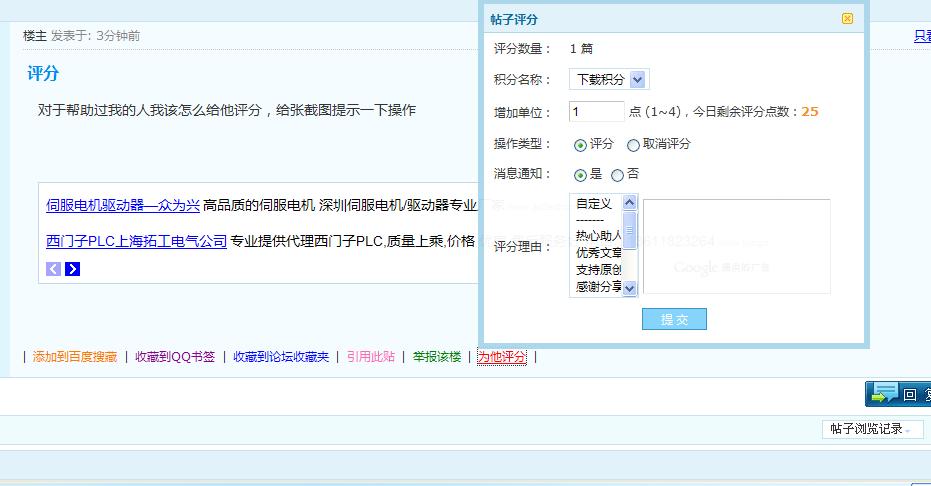Pick 热心助人 from reason list
Viewport: 931px width, 486px height.
(598, 236)
